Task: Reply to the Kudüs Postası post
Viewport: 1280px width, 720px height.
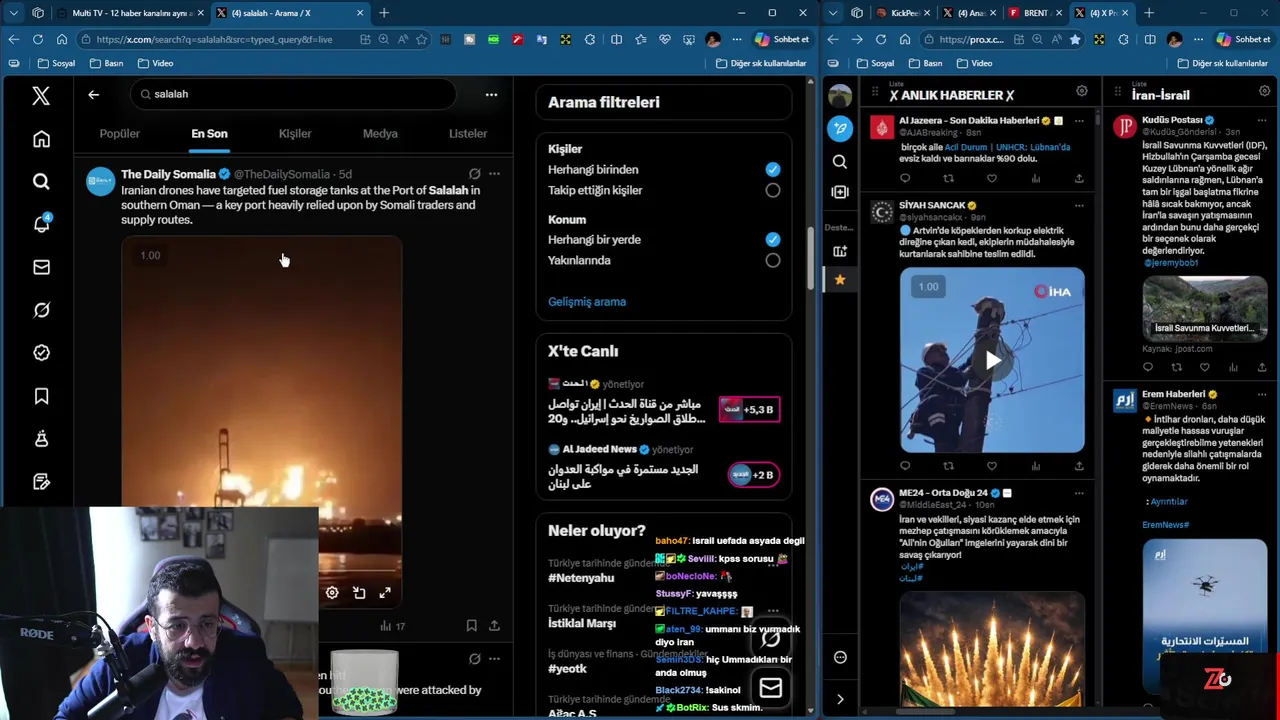Action: (1148, 368)
